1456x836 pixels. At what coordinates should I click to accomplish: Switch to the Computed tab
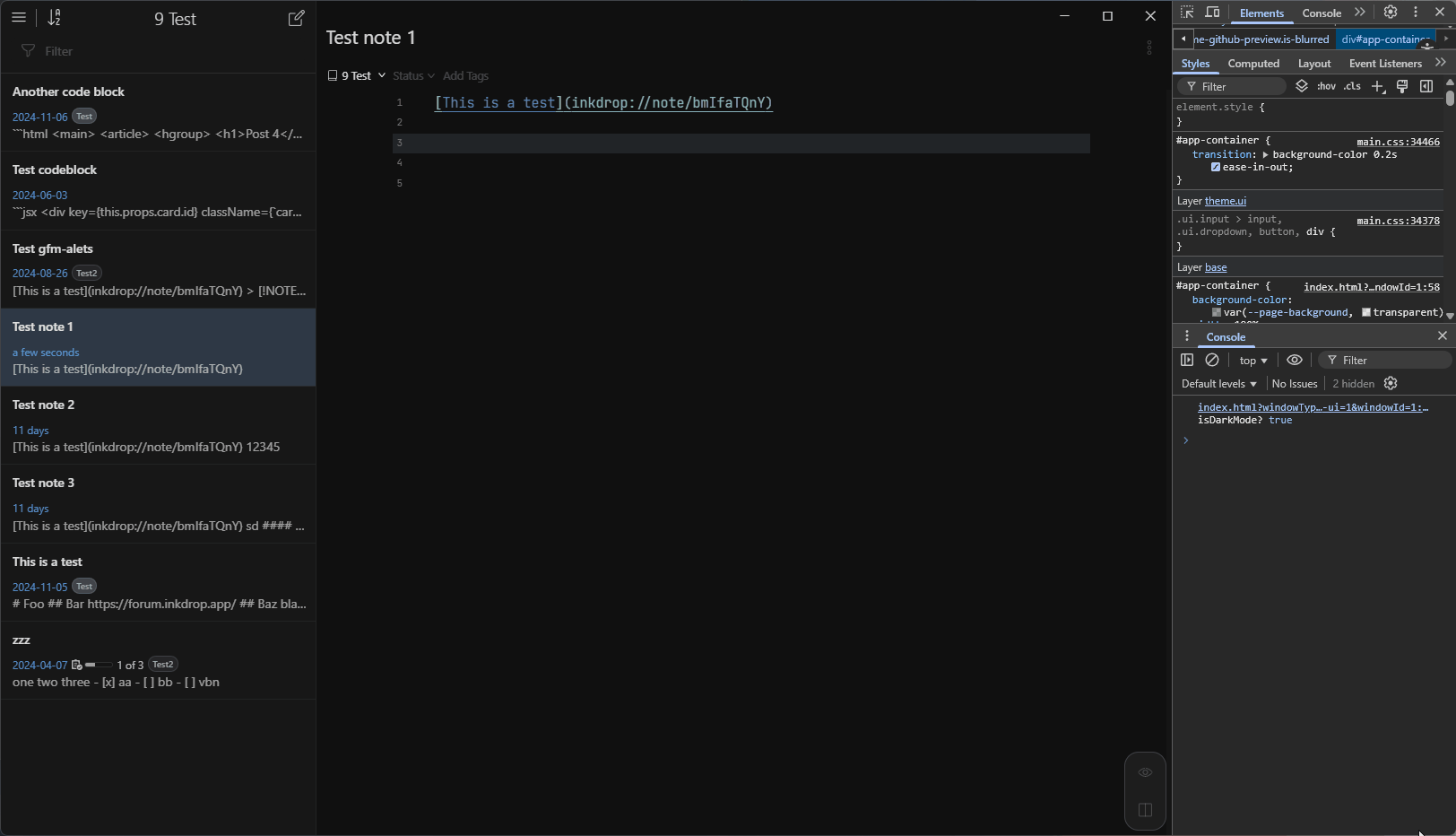click(1253, 64)
